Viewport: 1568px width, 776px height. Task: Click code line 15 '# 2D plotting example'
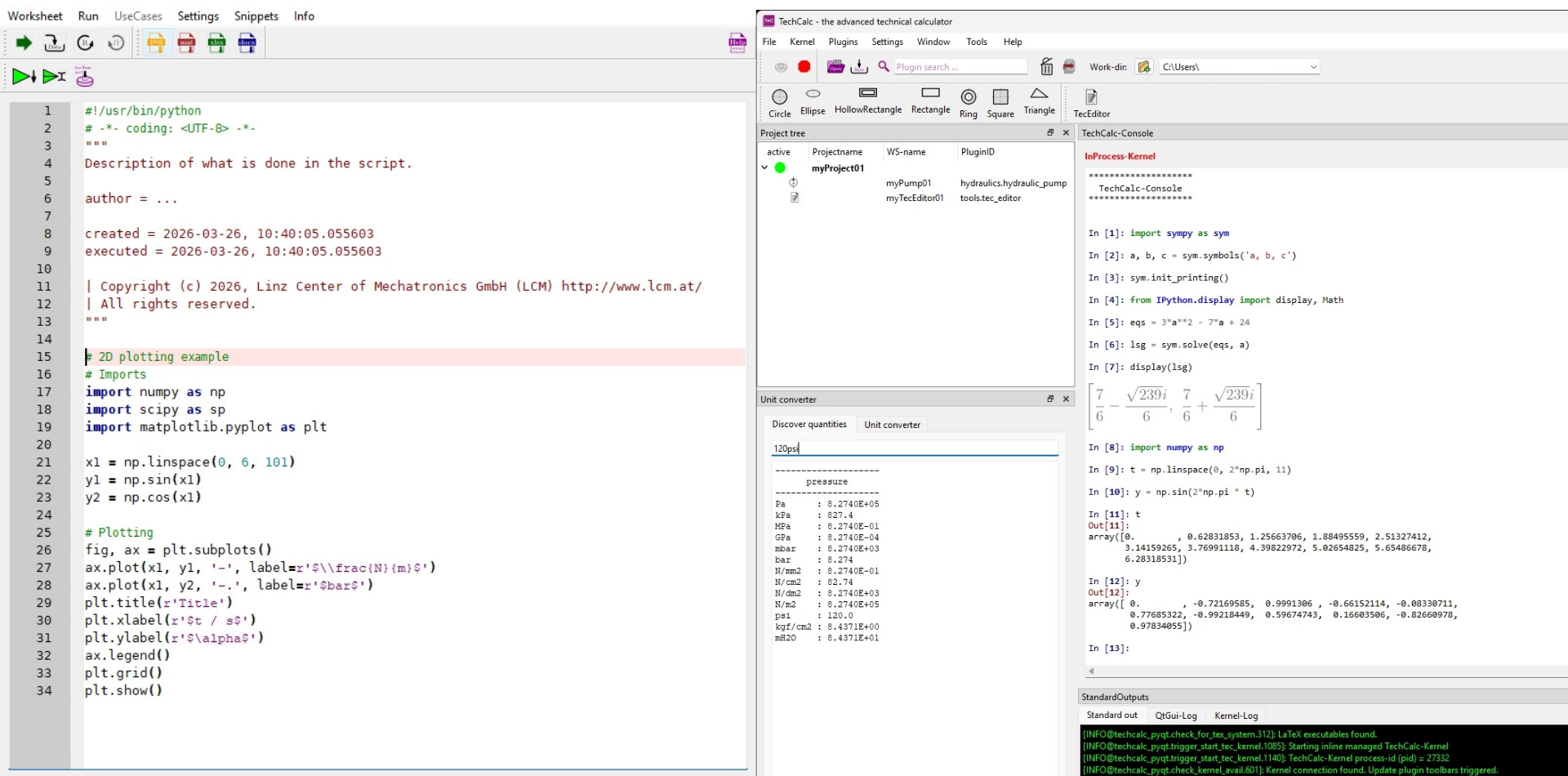pyautogui.click(x=157, y=357)
